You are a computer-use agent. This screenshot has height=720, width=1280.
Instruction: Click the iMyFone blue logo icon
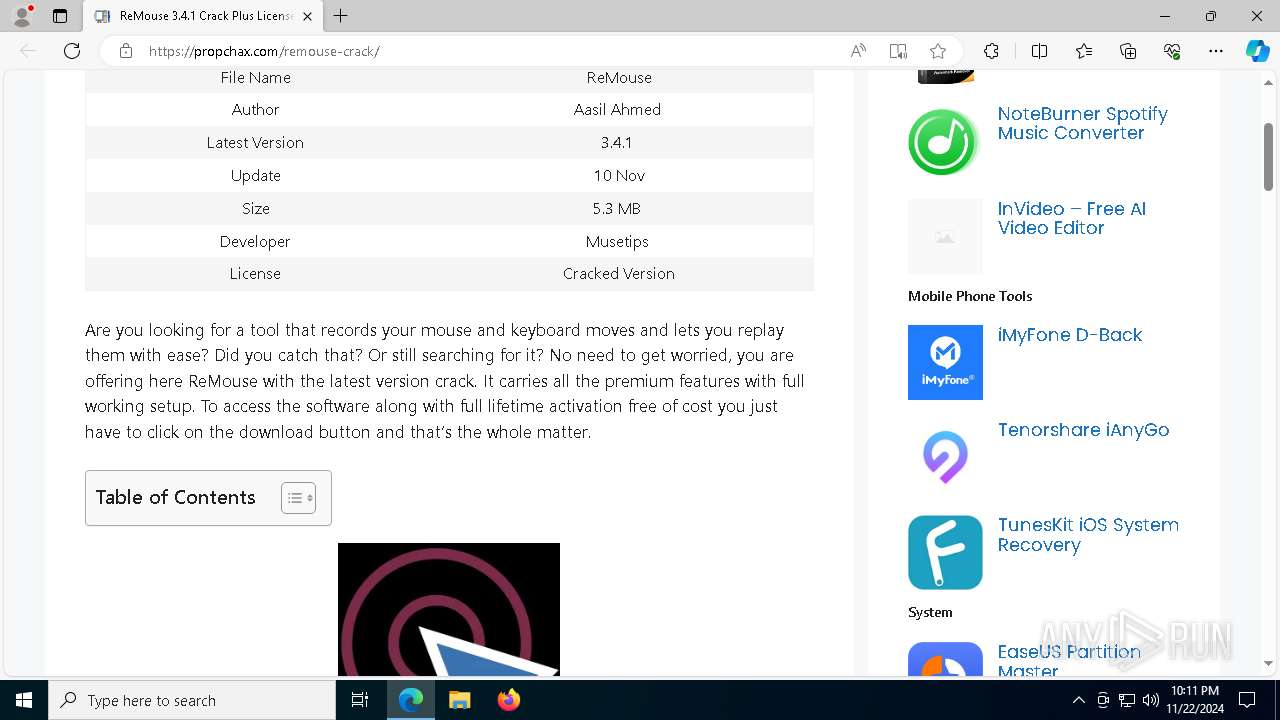(x=945, y=362)
